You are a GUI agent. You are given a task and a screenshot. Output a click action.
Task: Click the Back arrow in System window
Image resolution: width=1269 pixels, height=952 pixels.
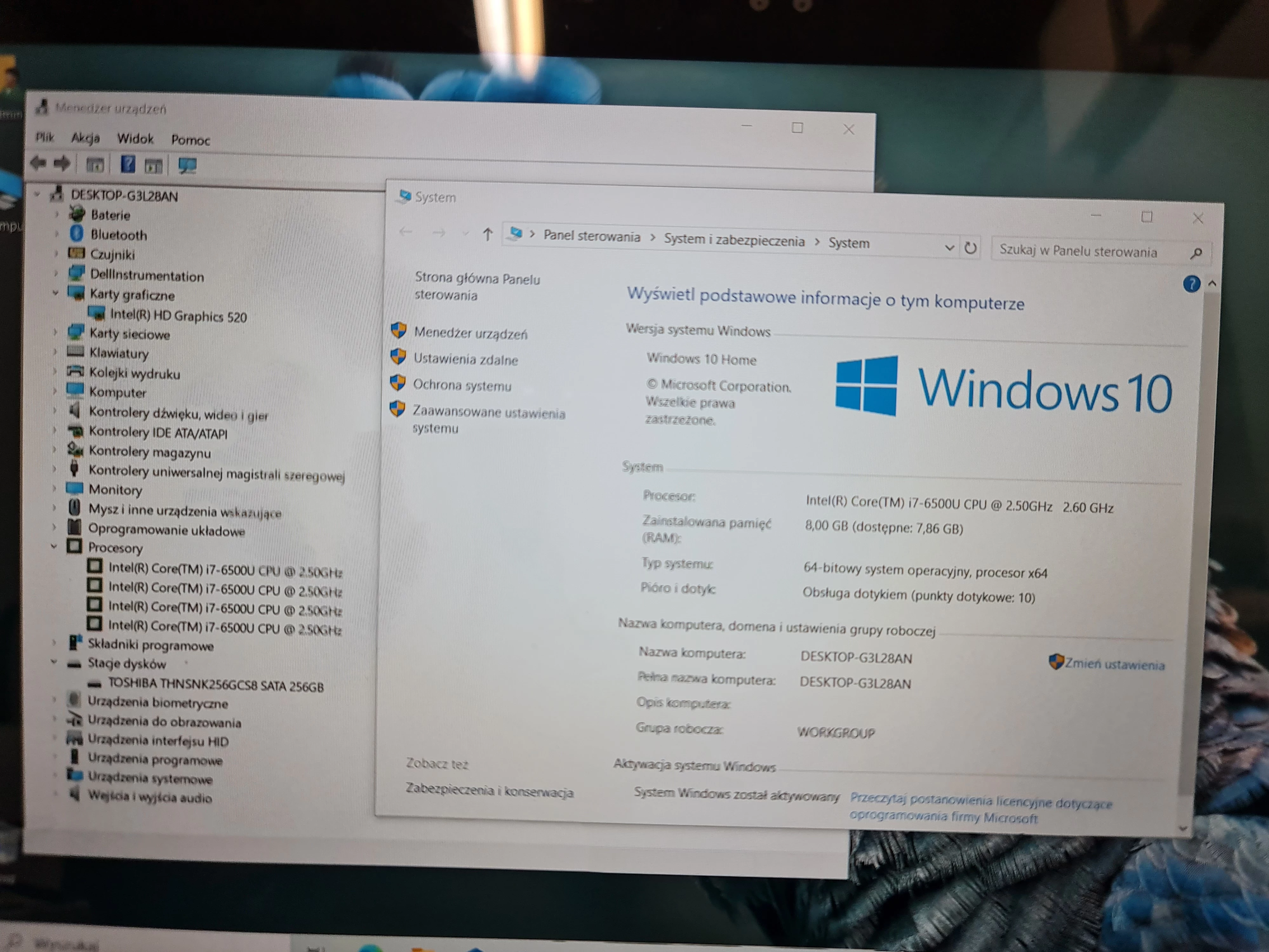click(x=406, y=232)
